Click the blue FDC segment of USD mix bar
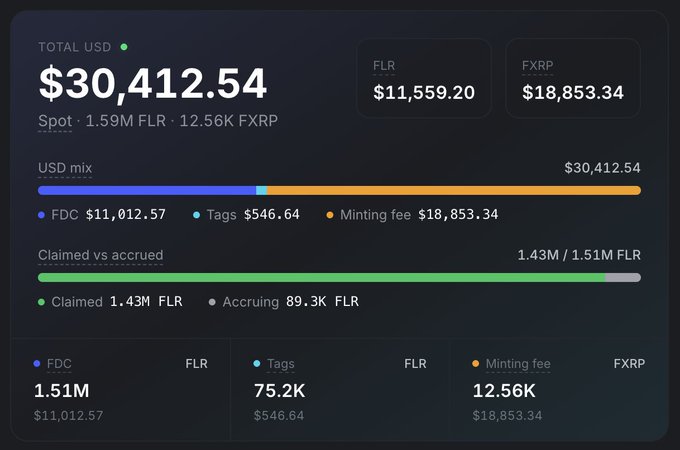The height and width of the screenshot is (450, 680). pyautogui.click(x=147, y=190)
